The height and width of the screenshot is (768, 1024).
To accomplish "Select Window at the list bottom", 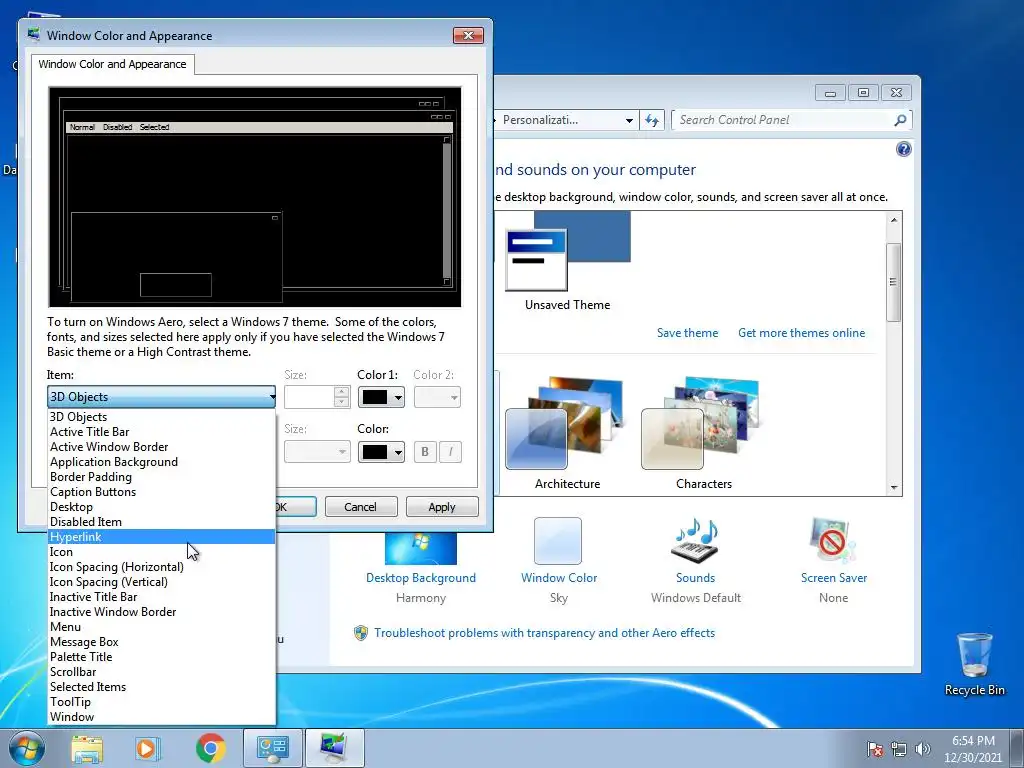I will tap(161, 717).
